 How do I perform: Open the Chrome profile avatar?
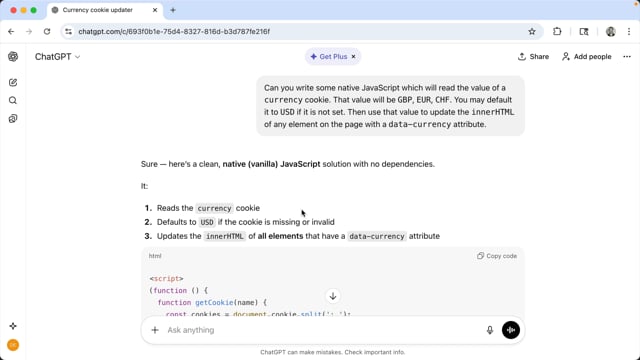pos(611,31)
